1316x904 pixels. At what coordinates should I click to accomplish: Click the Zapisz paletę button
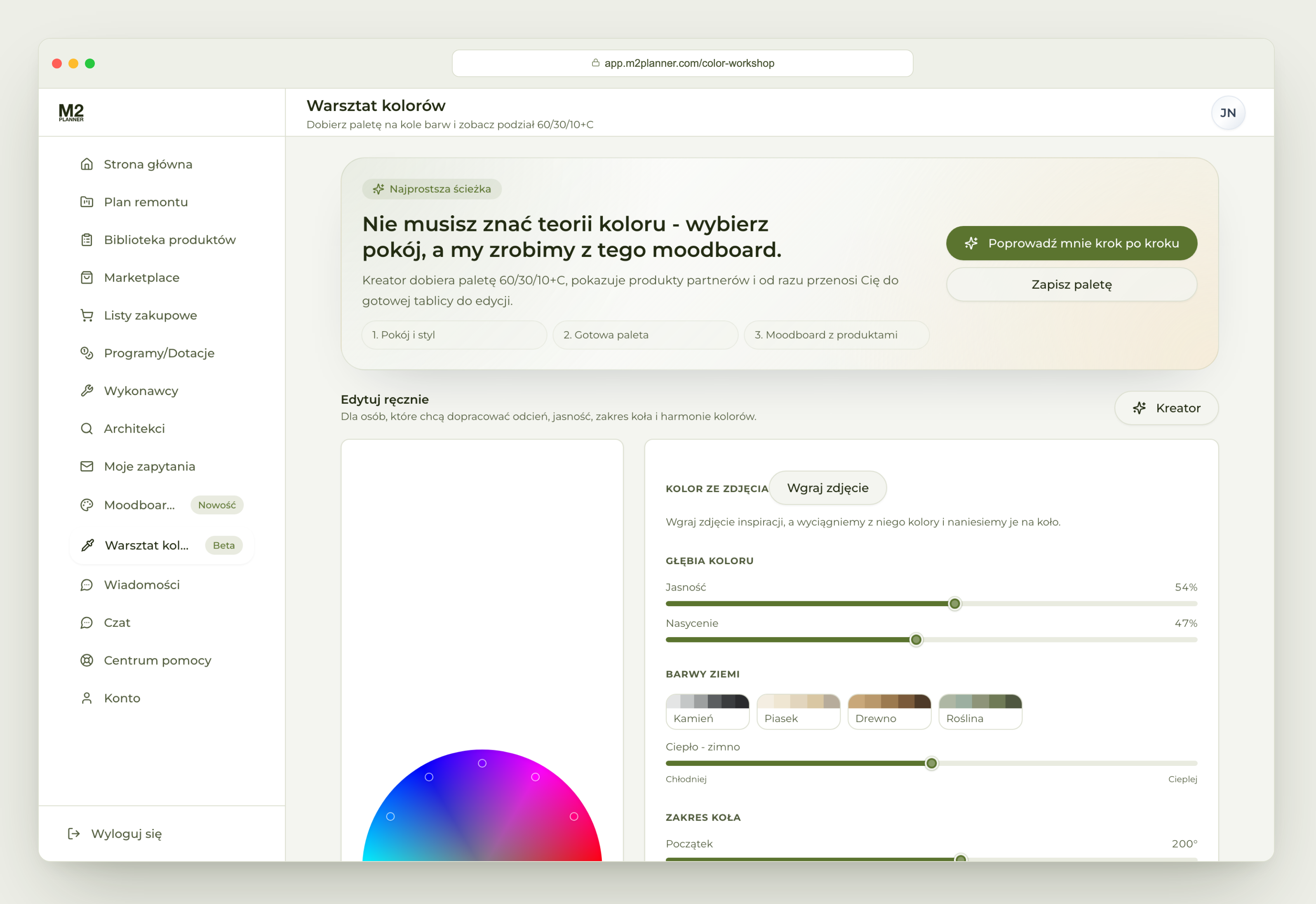coord(1072,285)
